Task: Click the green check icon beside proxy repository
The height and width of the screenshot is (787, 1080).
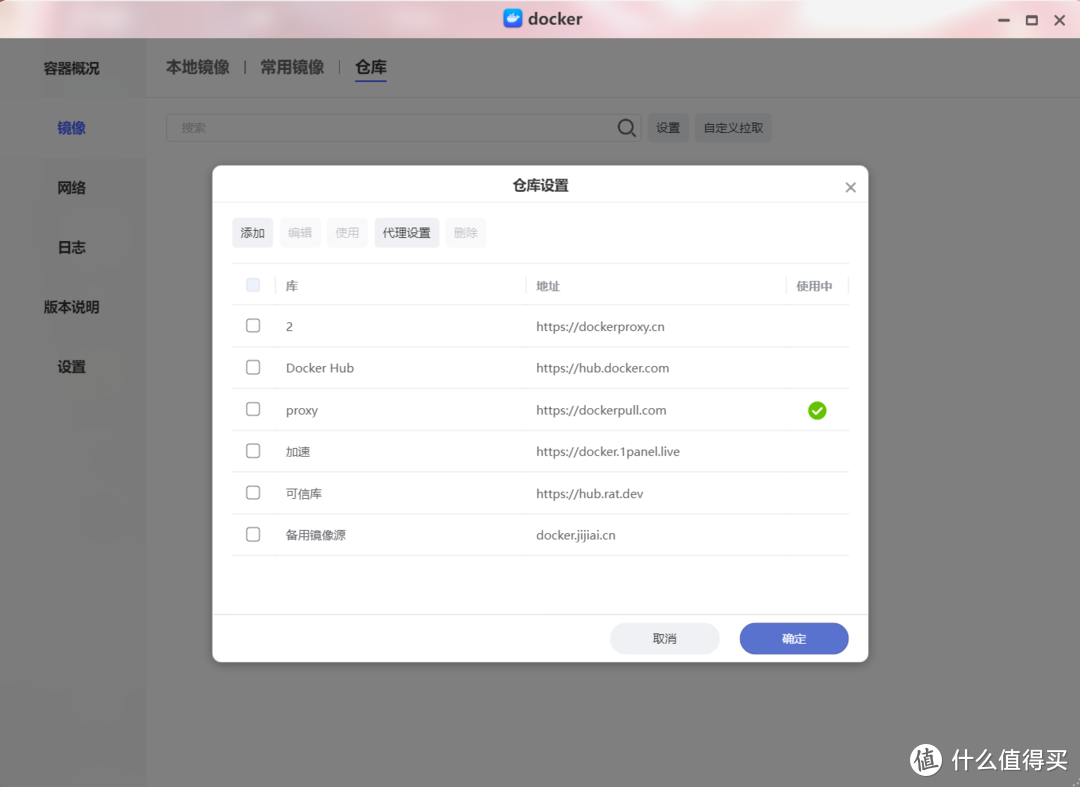Action: point(817,410)
